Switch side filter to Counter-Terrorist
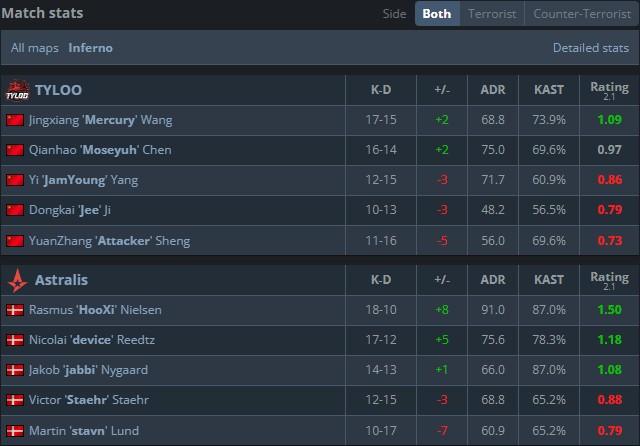 pyautogui.click(x=582, y=14)
